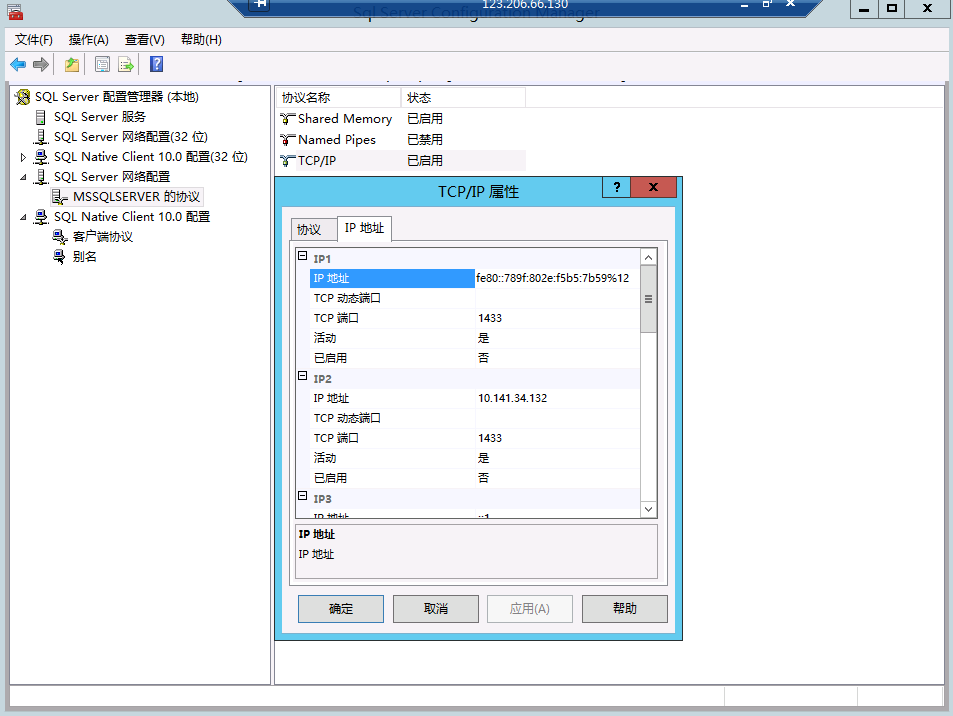Open the 查看(V) menu
953x716 pixels.
[x=145, y=40]
